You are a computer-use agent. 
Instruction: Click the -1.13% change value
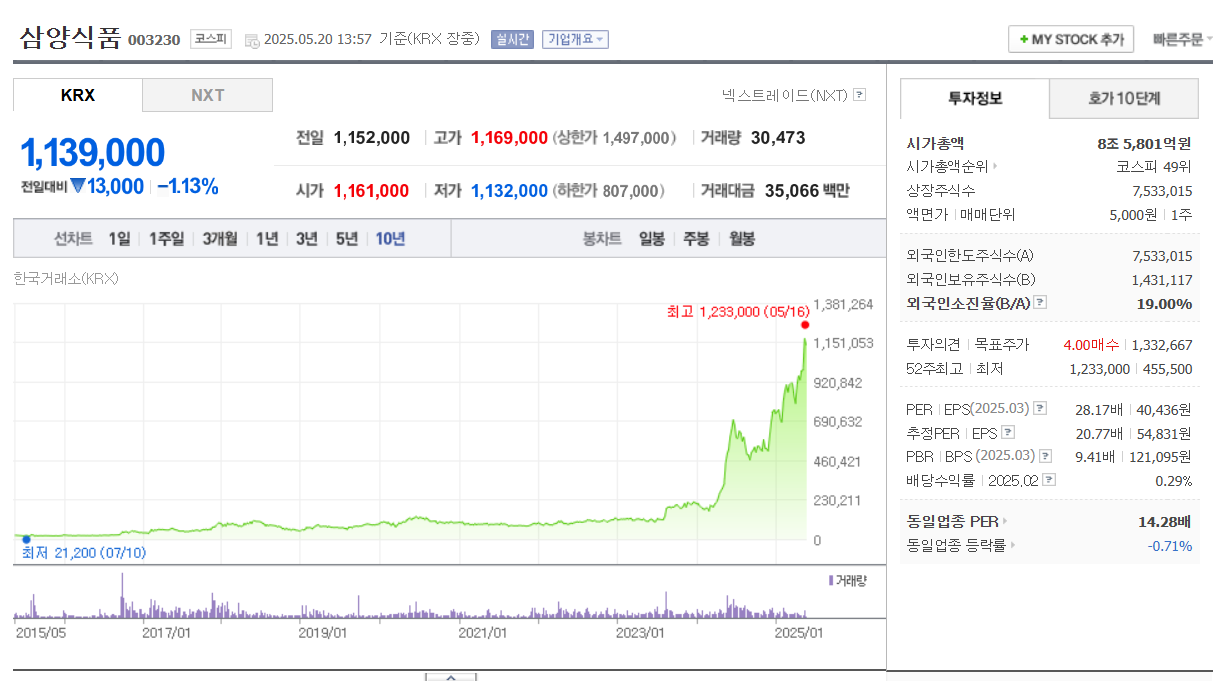pos(188,186)
